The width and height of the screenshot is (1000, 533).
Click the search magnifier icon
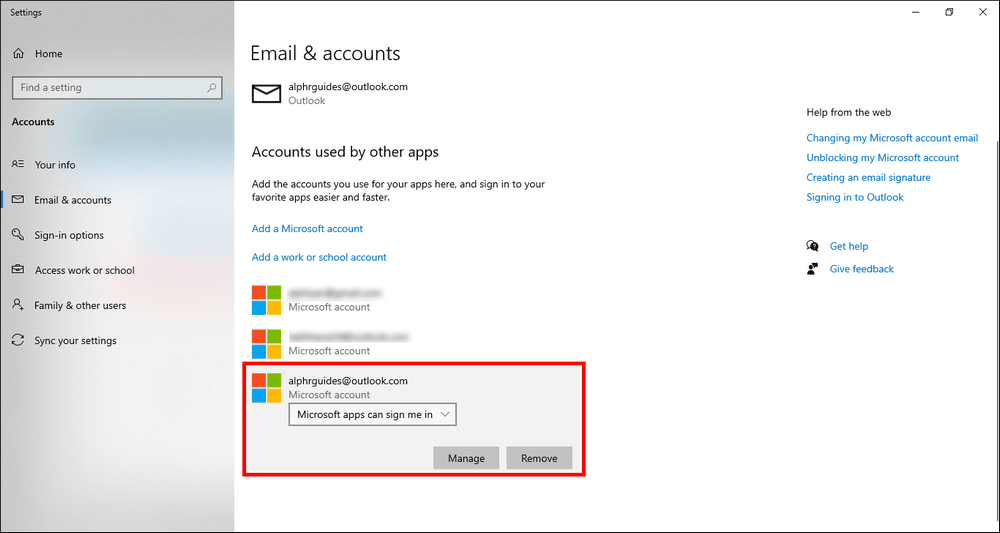[x=211, y=88]
